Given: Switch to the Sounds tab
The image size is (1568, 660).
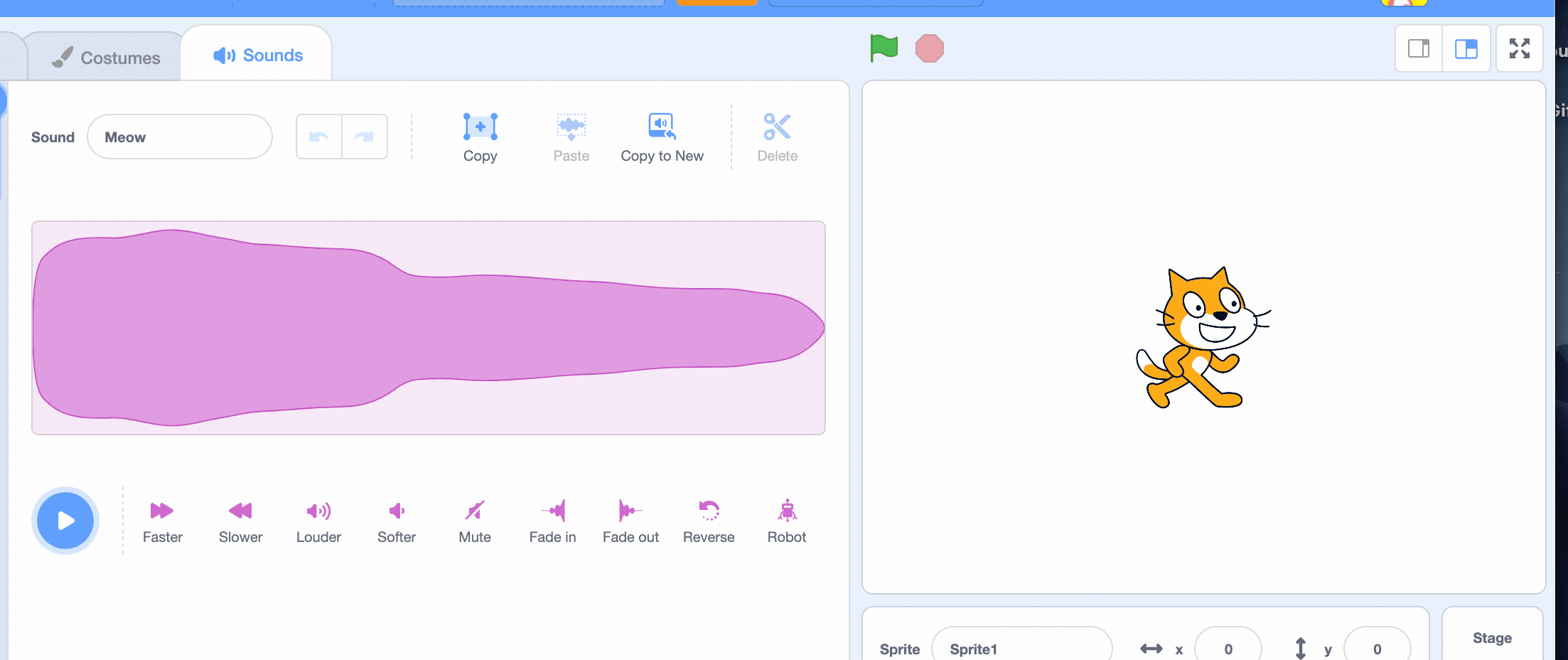Looking at the screenshot, I should click(257, 55).
